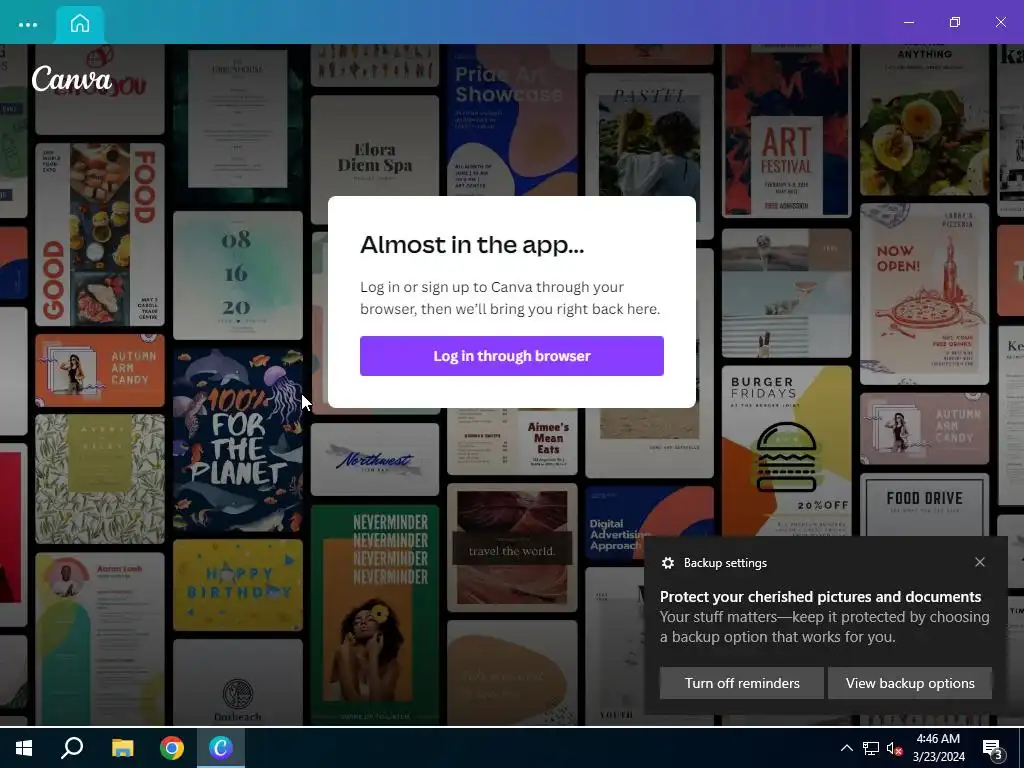Click the Art Festival poster thumbnail

[x=786, y=131]
